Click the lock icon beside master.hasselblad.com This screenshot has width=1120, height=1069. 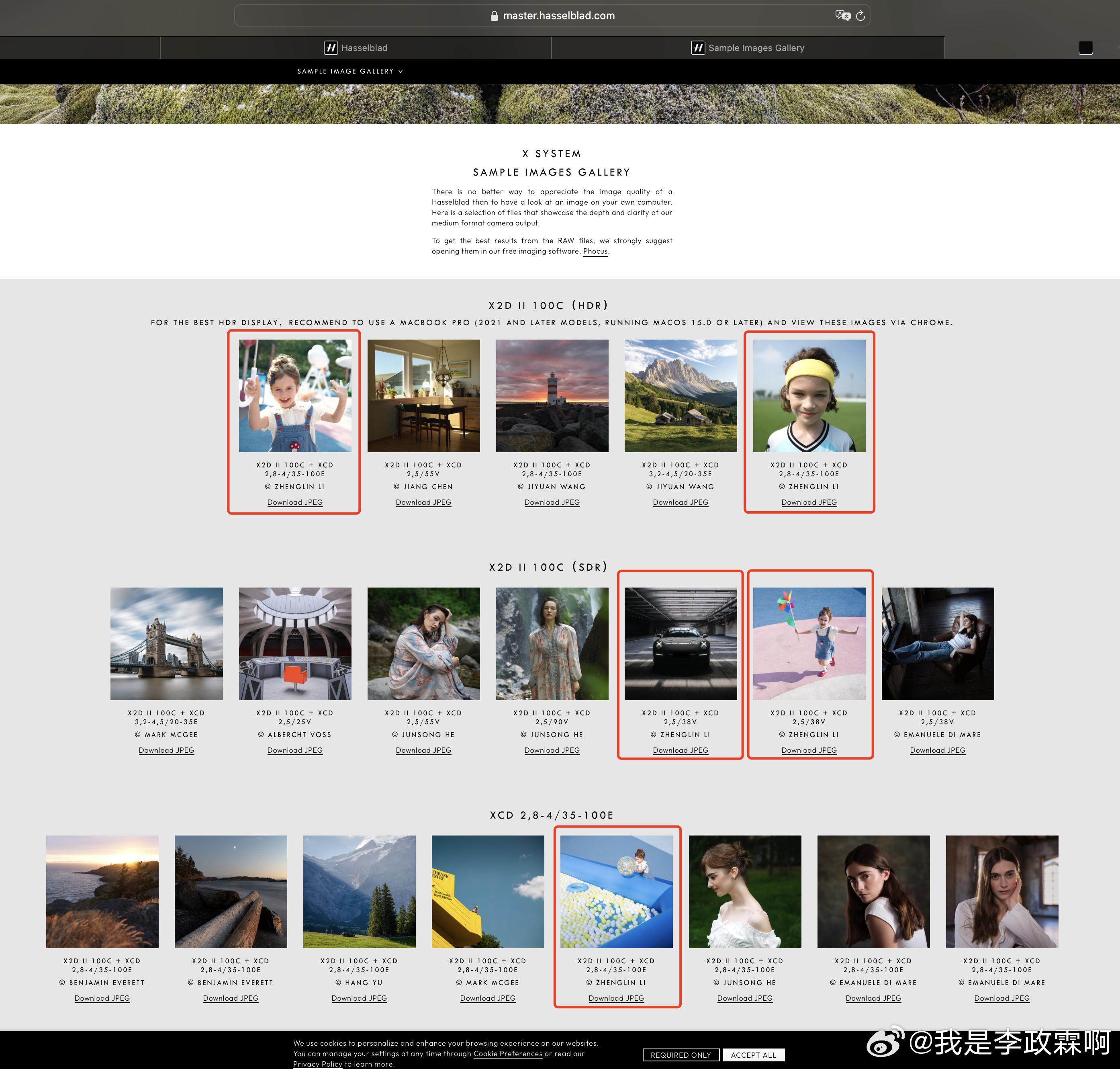pyautogui.click(x=494, y=16)
